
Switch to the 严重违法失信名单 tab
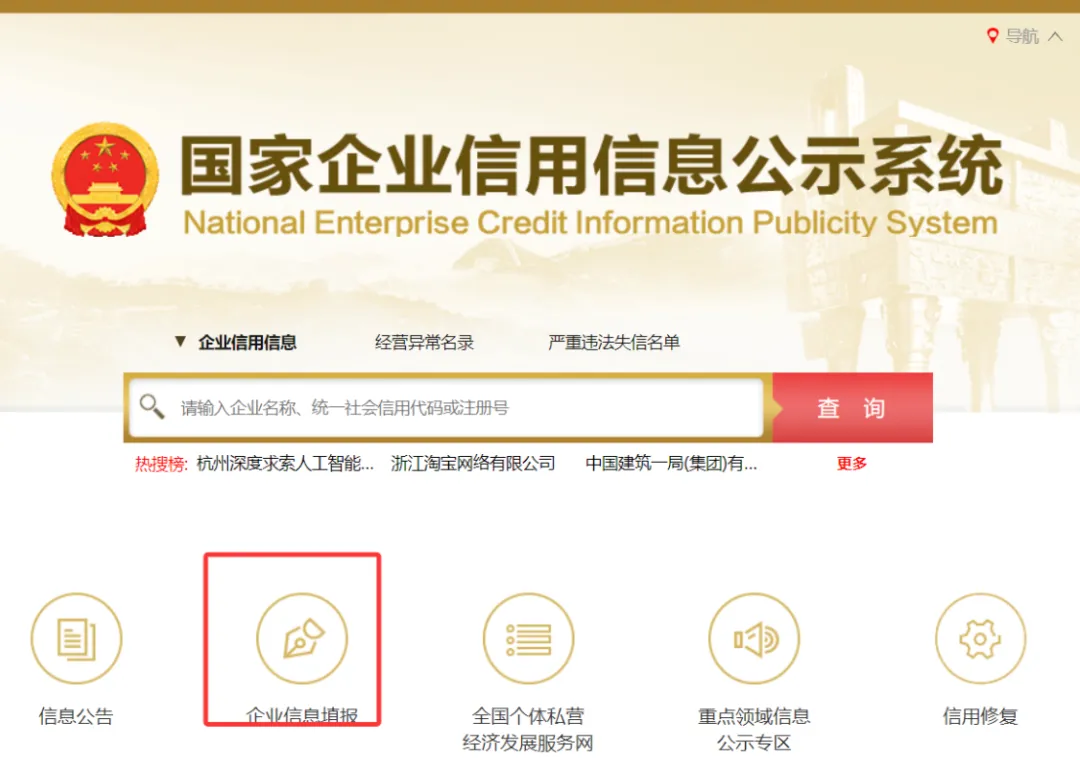(x=614, y=342)
